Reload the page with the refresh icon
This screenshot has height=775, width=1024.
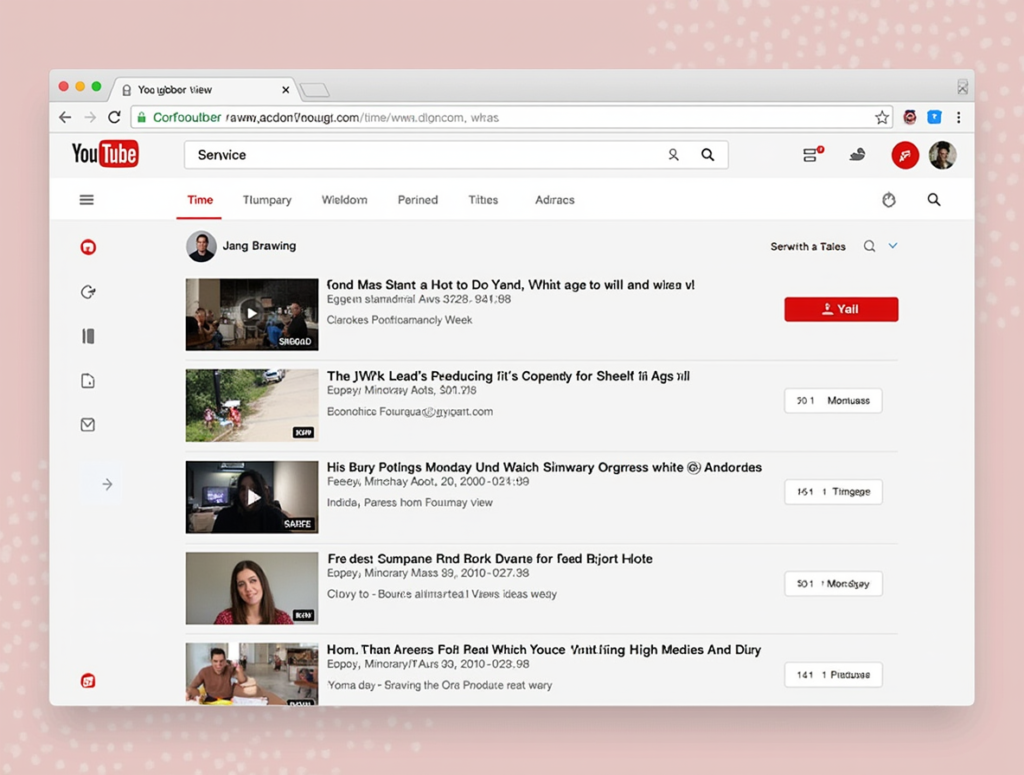tap(114, 118)
